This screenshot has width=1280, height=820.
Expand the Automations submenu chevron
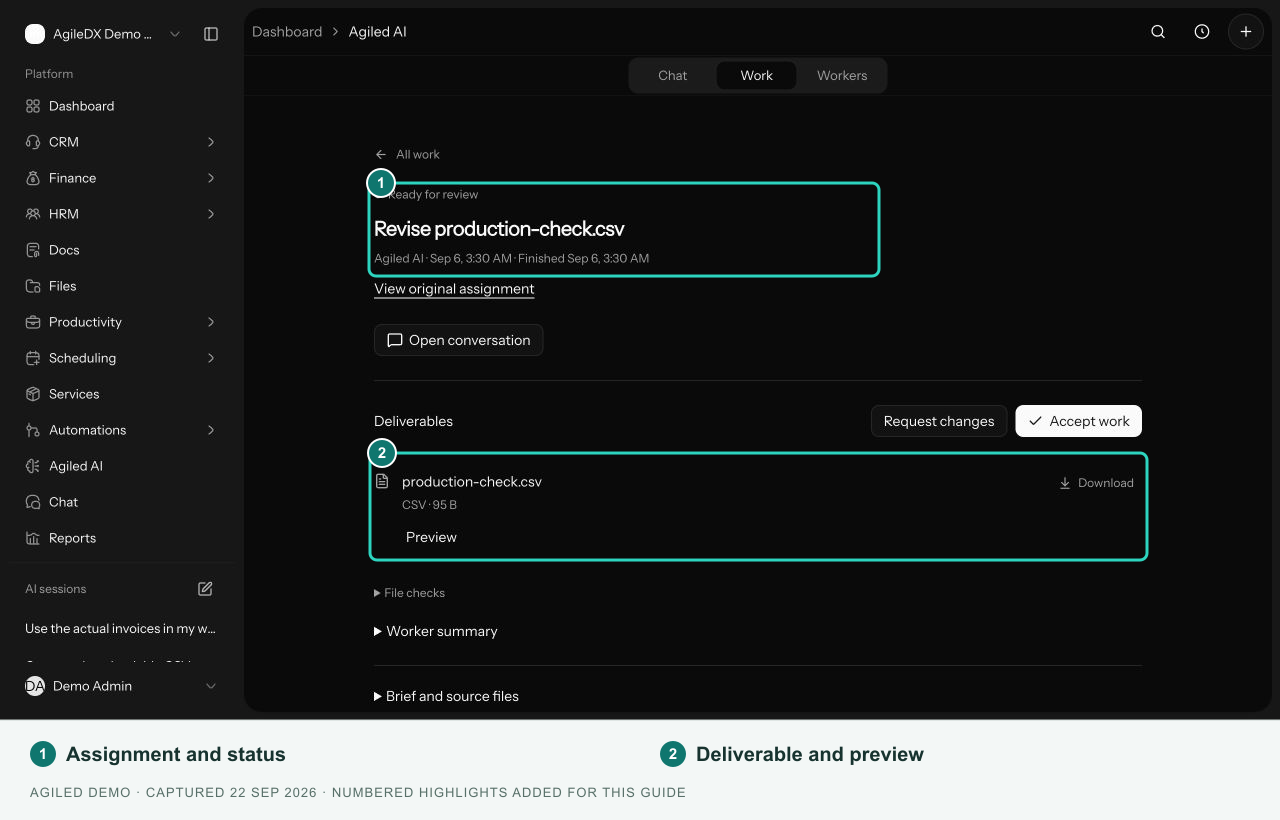(211, 430)
